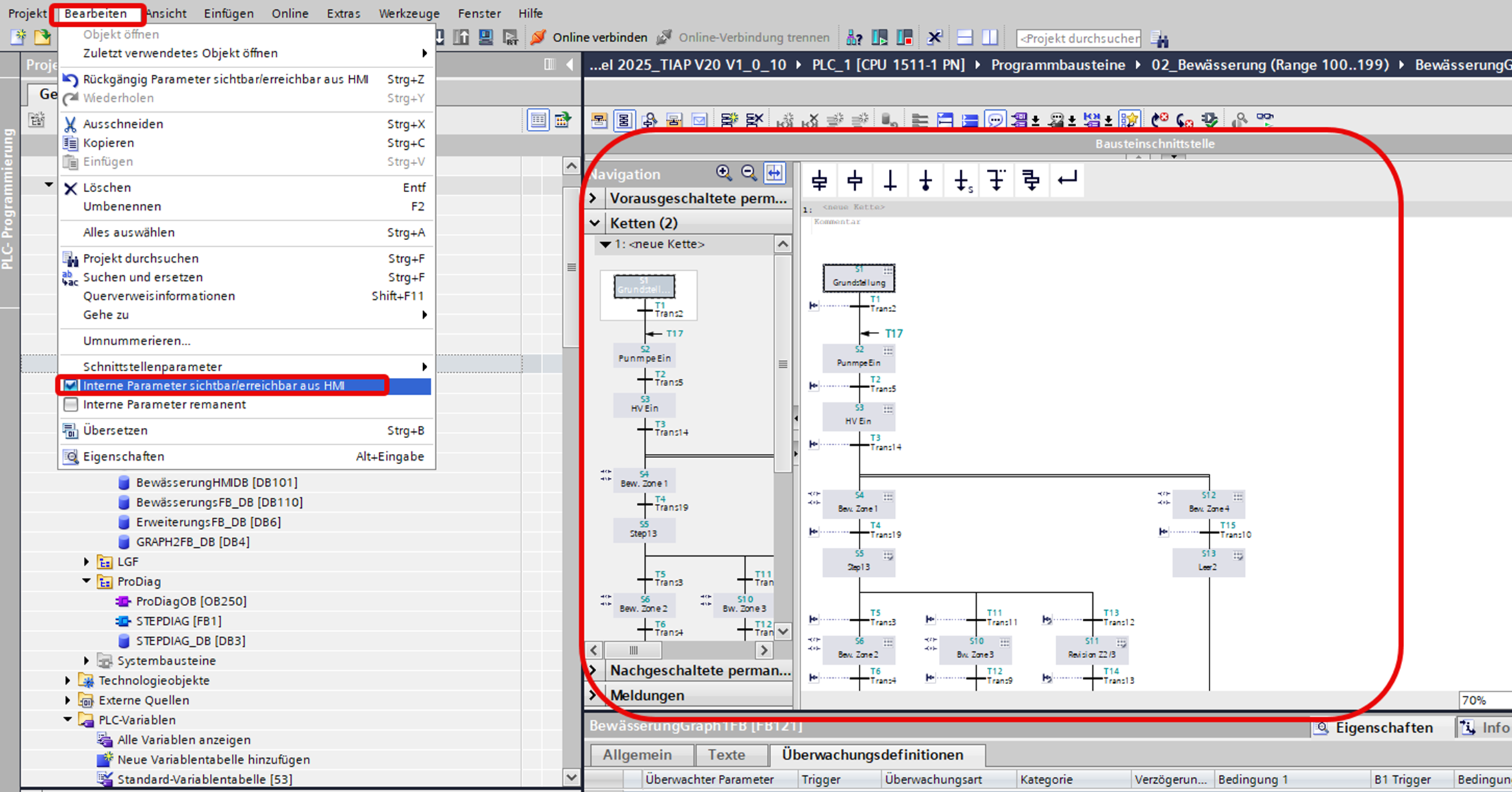Open the ProDiagOB [OB250] block
The width and height of the screenshot is (1512, 792).
click(x=191, y=601)
